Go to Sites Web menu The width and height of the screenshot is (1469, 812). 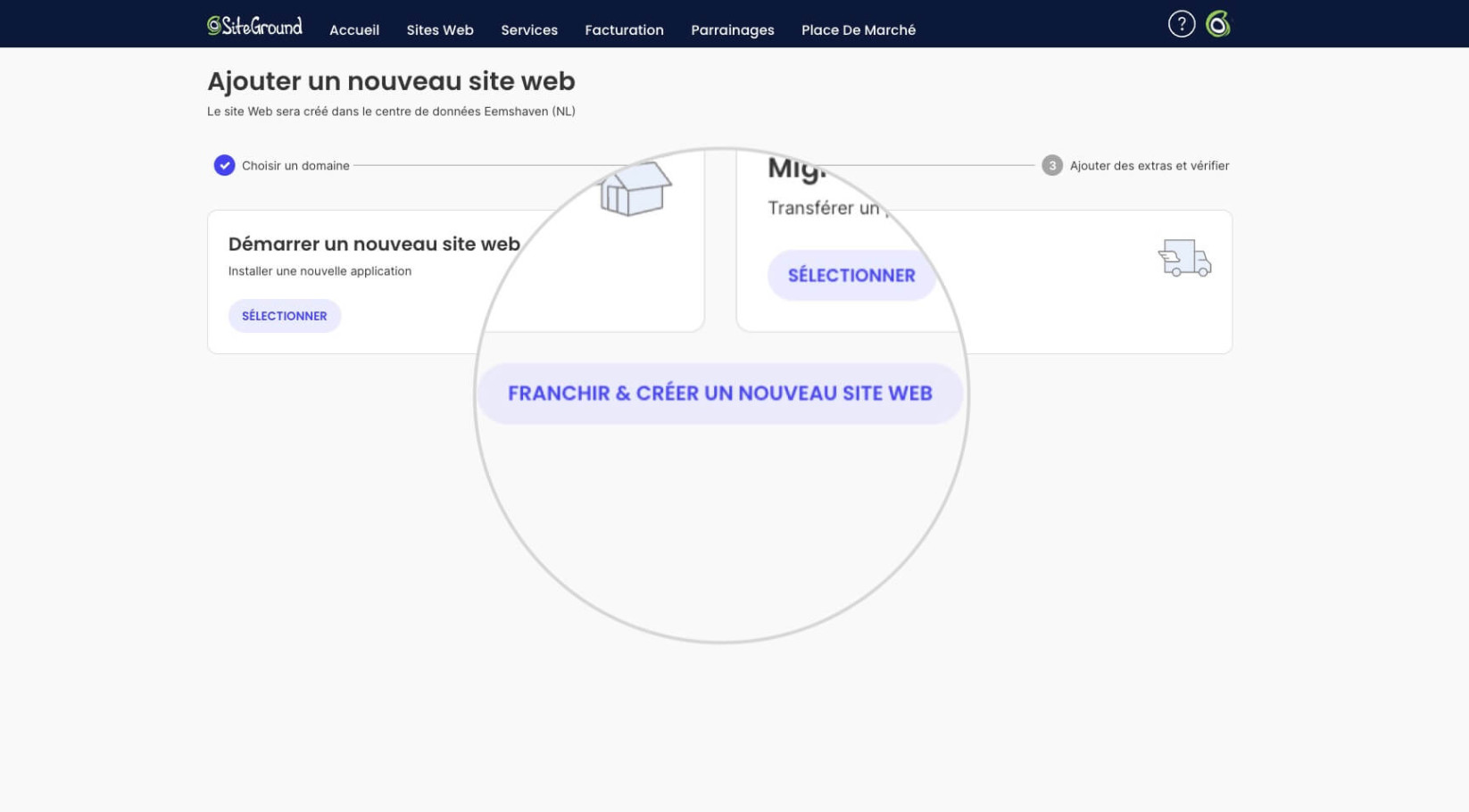click(x=440, y=29)
